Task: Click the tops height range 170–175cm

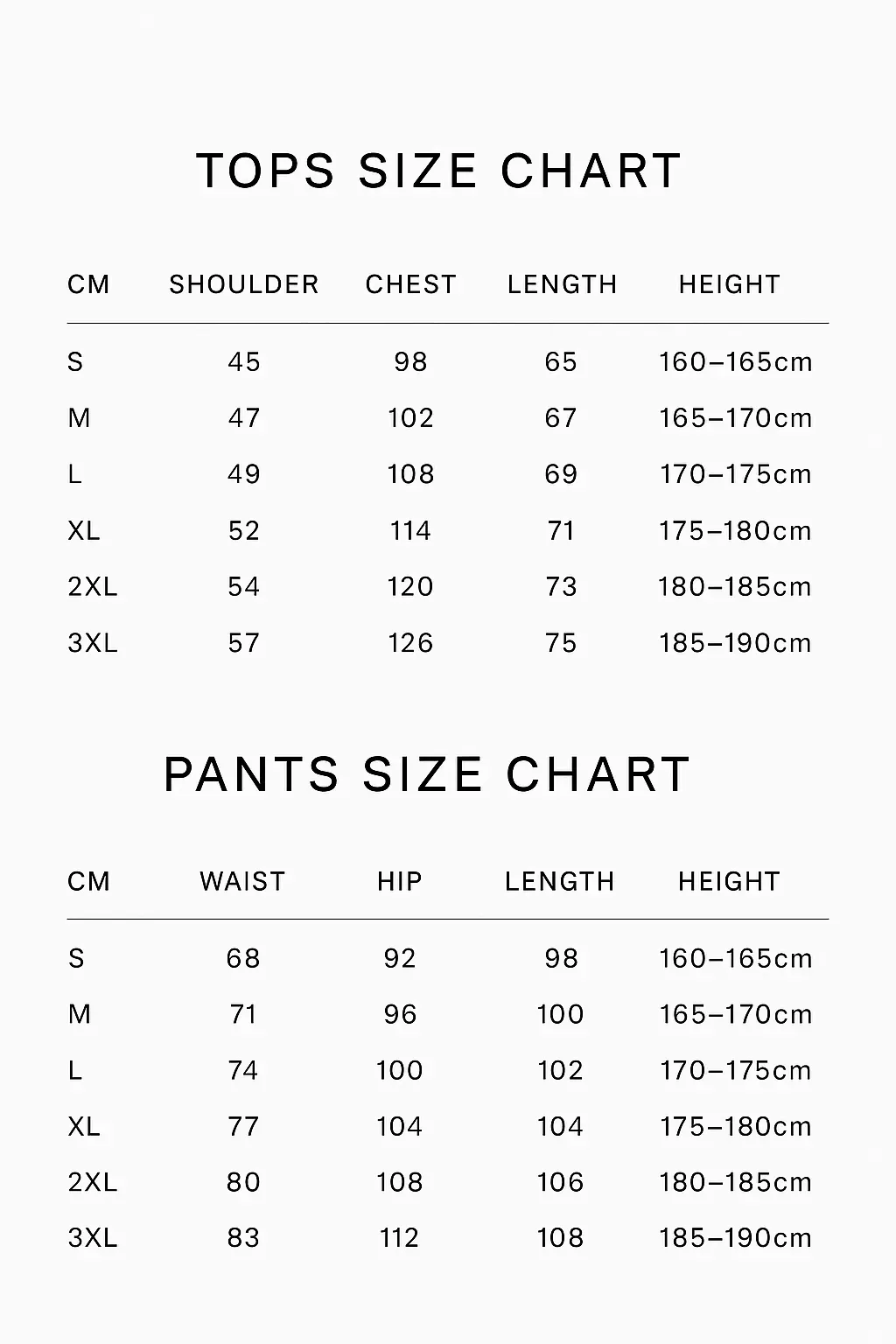Action: [x=736, y=474]
